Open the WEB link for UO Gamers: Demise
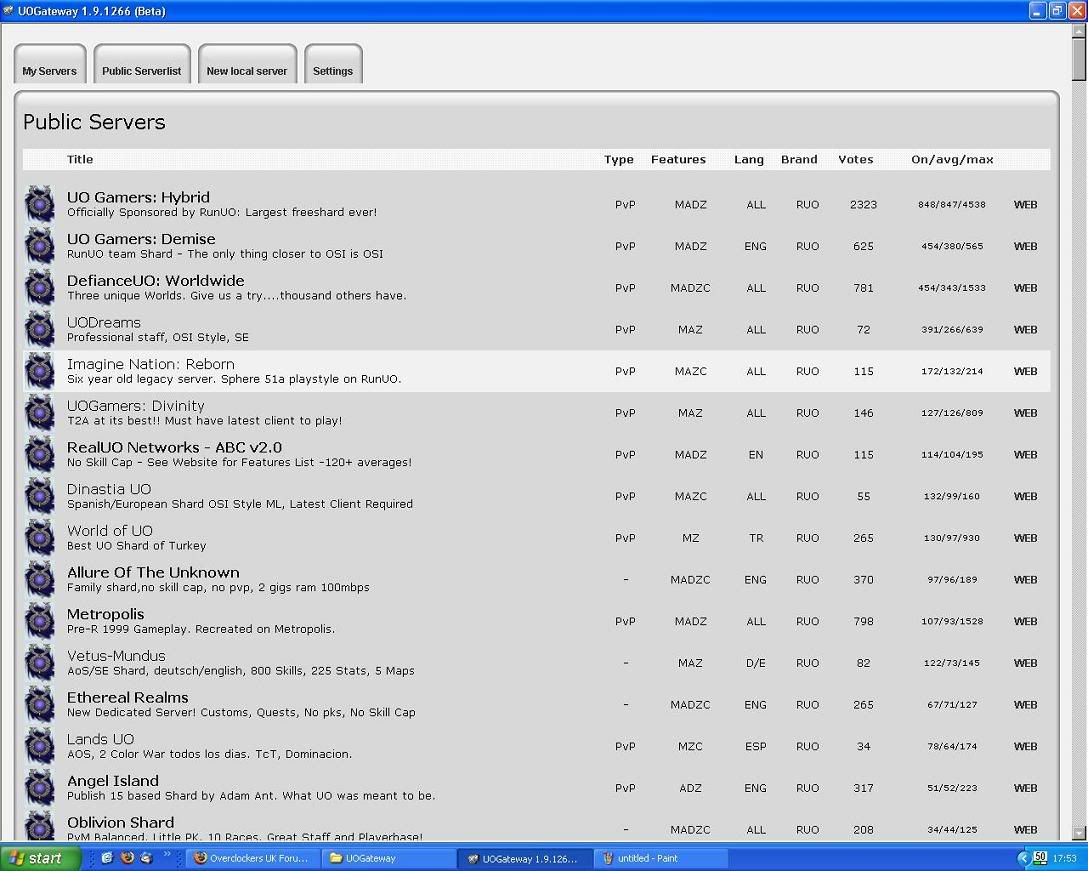 [x=1026, y=246]
